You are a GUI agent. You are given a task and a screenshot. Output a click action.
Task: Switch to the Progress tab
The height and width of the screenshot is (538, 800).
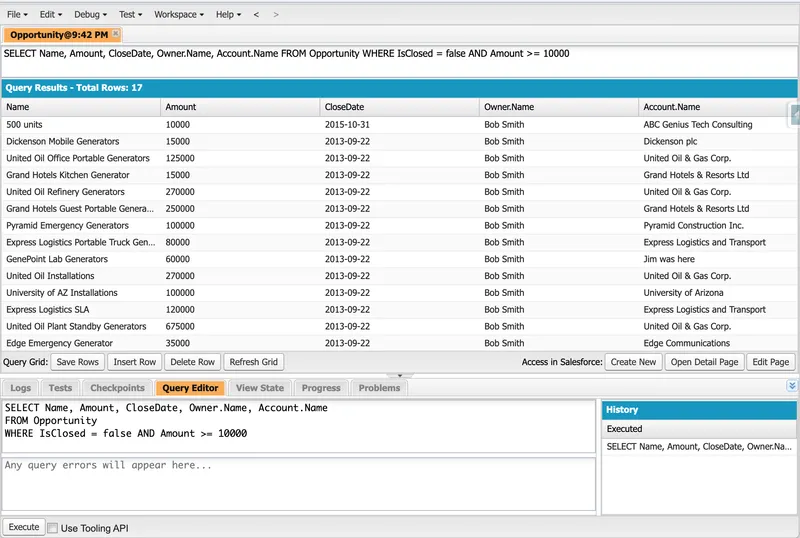coord(321,388)
